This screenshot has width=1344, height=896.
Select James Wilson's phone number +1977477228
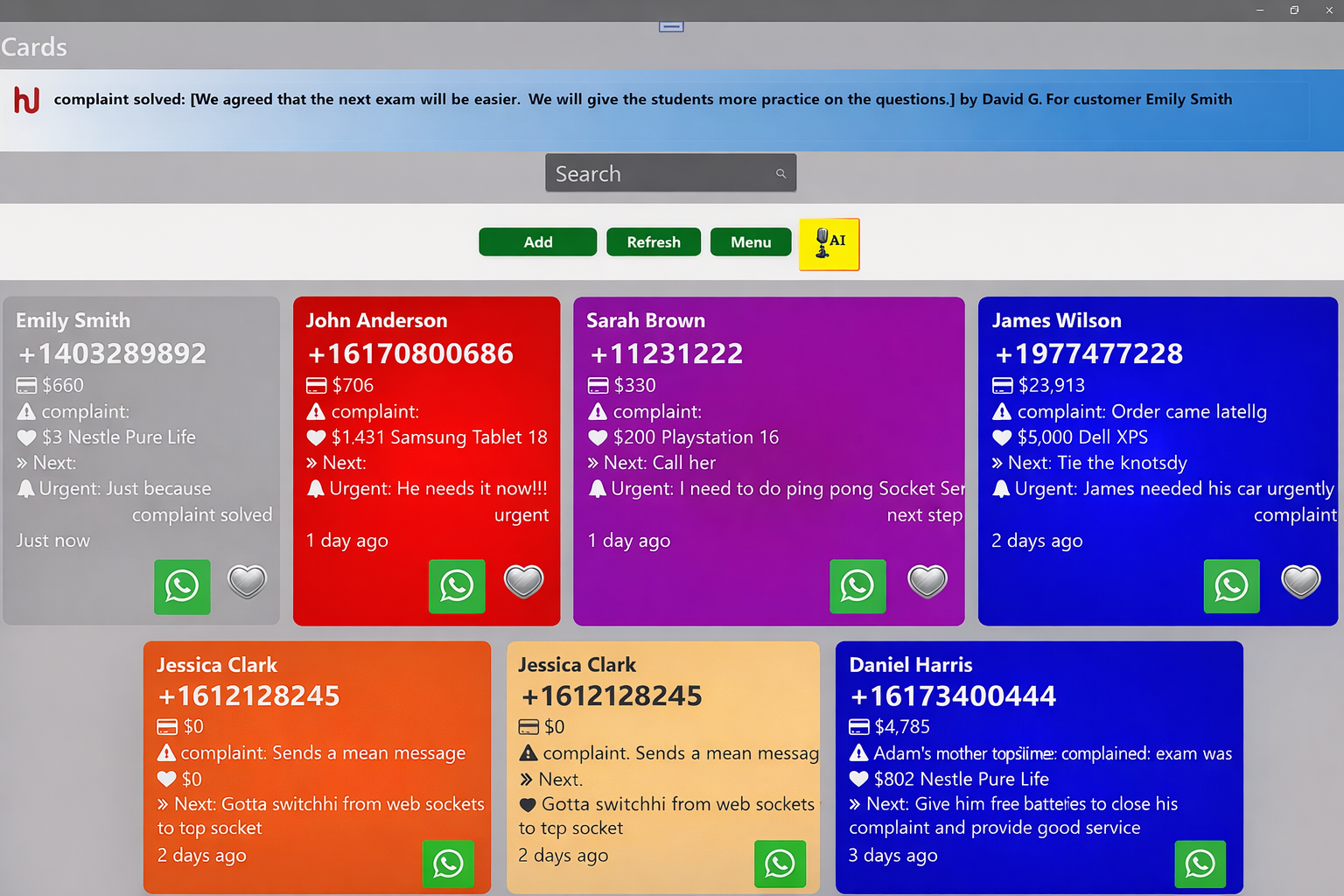[x=1088, y=353]
